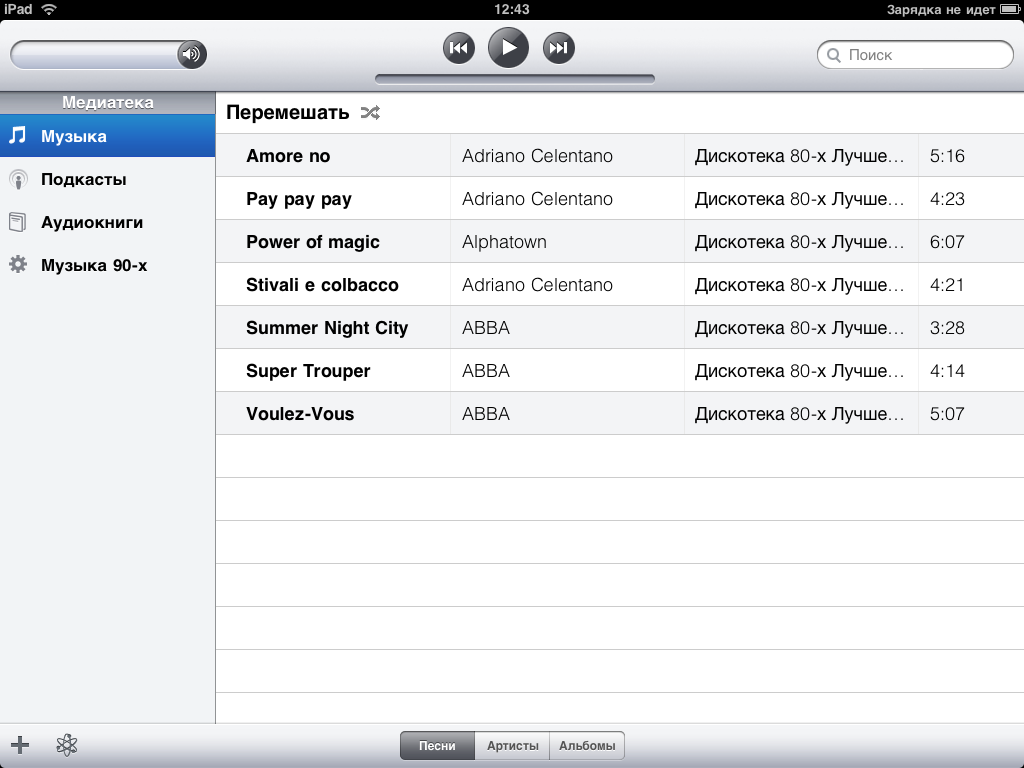
Task: Open Genius with the atom icon
Action: (67, 745)
